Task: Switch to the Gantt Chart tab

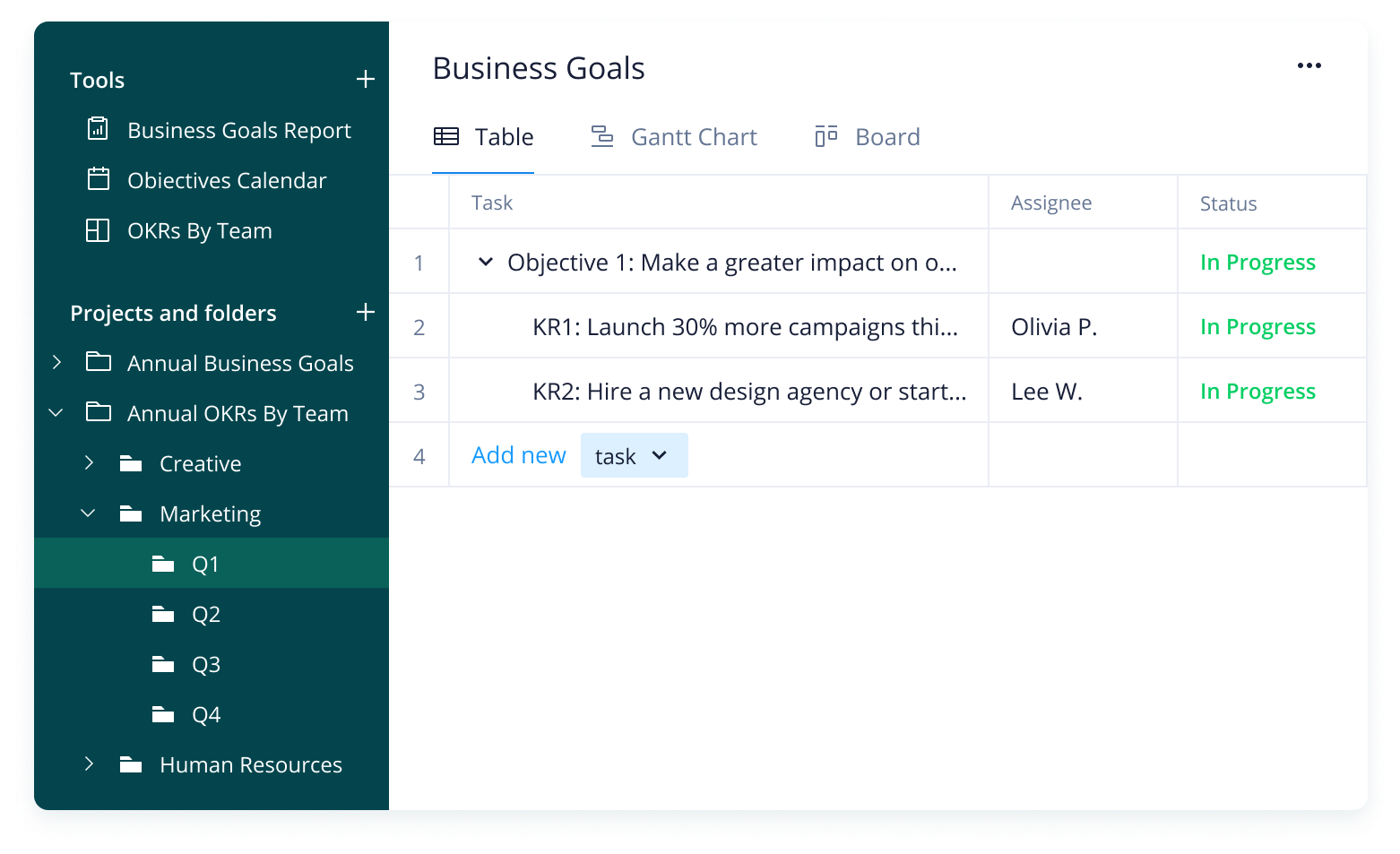Action: tap(674, 136)
